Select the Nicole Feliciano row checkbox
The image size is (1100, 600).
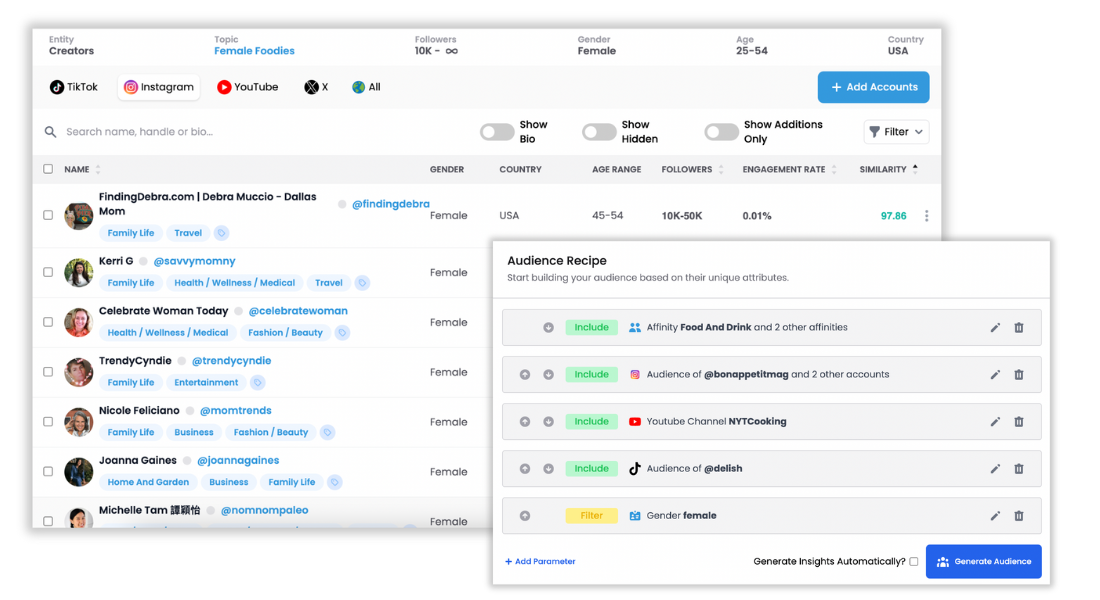coord(48,422)
